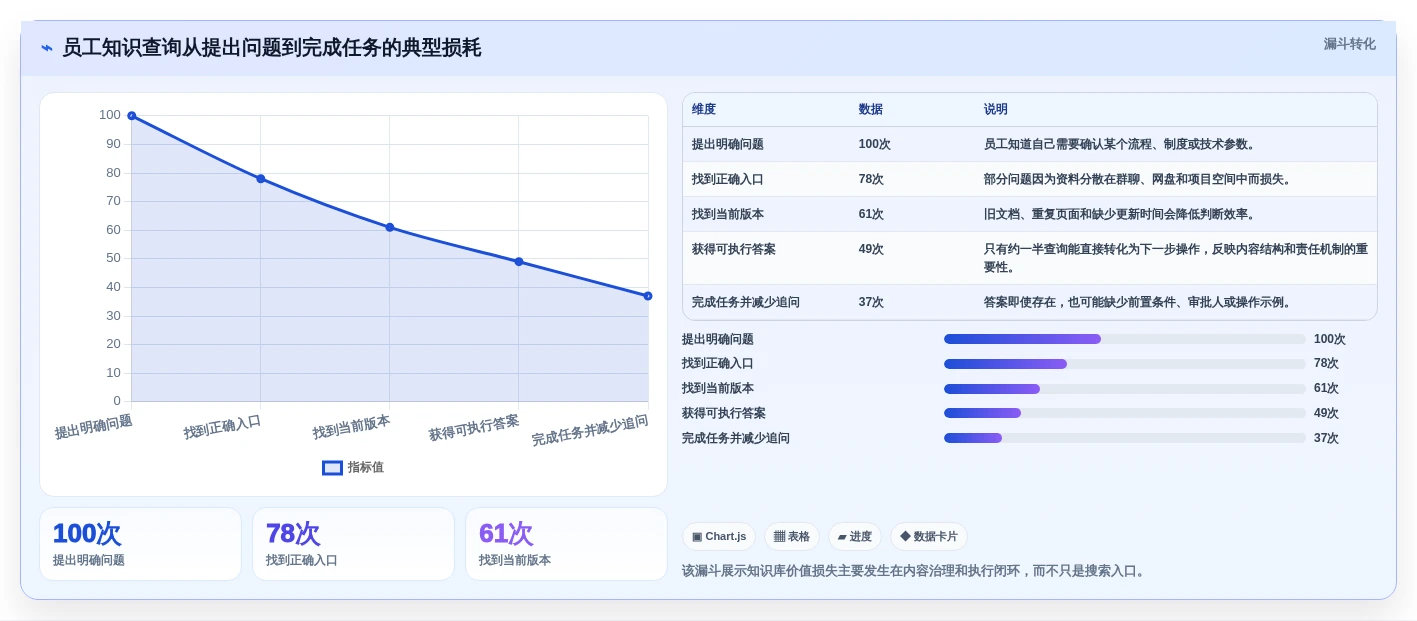Click the 49次 label beside the progress bar
This screenshot has width=1417, height=621.
pos(1326,413)
